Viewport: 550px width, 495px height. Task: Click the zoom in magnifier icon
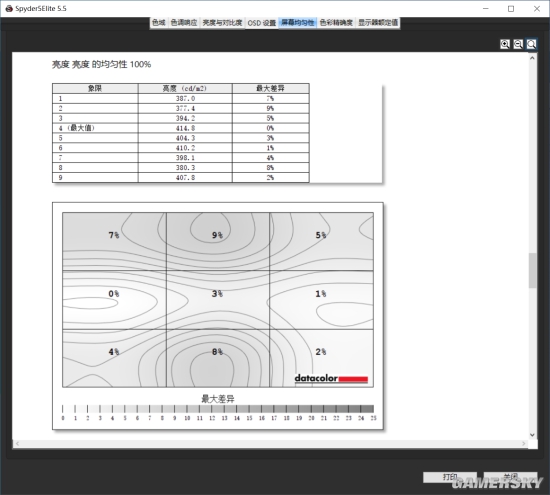[504, 44]
